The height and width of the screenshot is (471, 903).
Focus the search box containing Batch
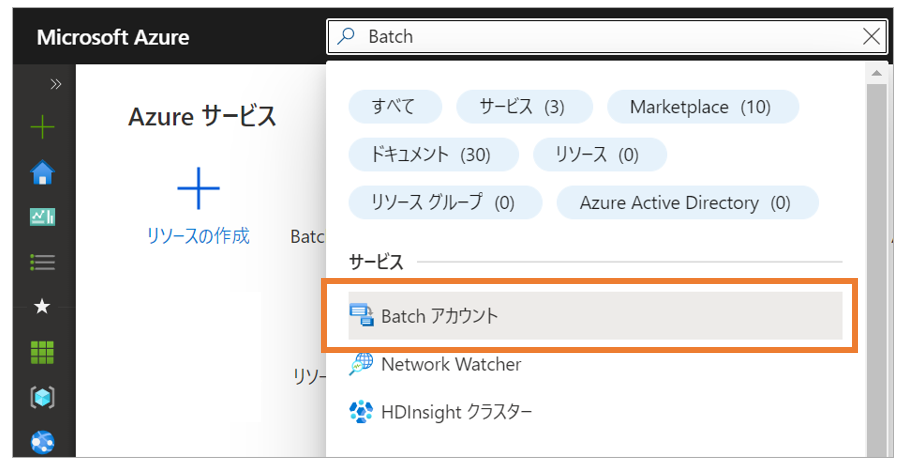click(607, 36)
